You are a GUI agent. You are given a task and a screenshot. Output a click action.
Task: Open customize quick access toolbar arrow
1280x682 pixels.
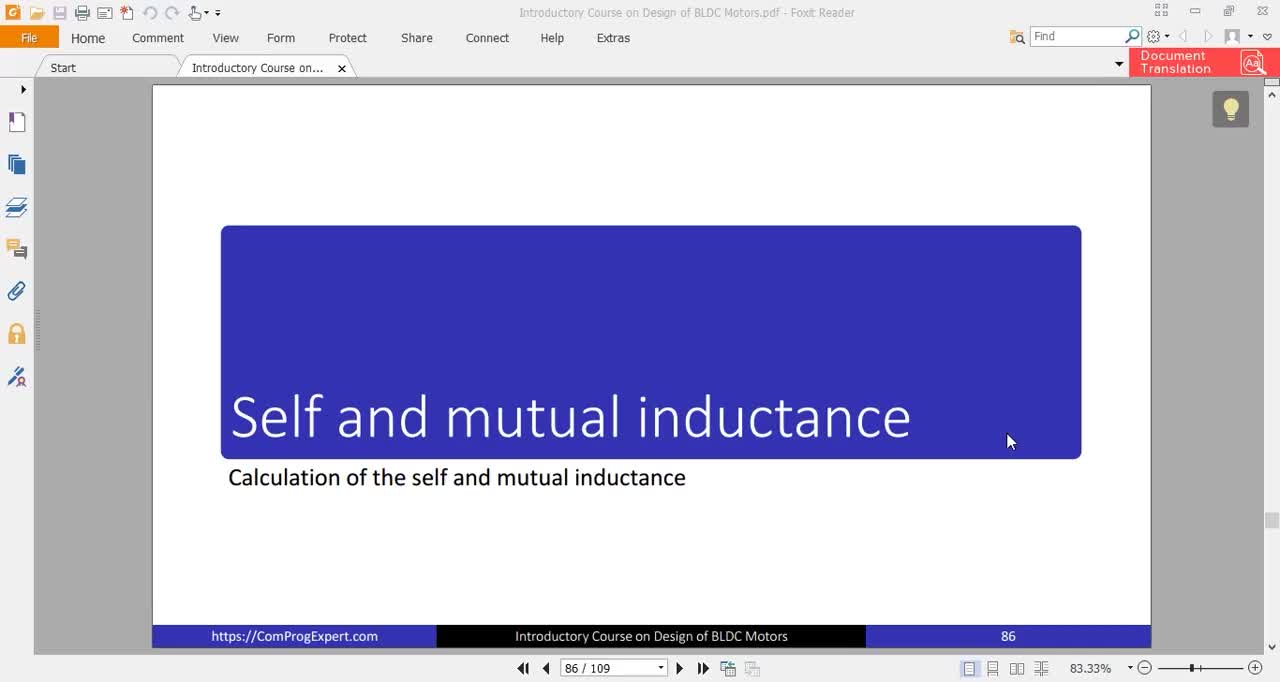(x=218, y=13)
